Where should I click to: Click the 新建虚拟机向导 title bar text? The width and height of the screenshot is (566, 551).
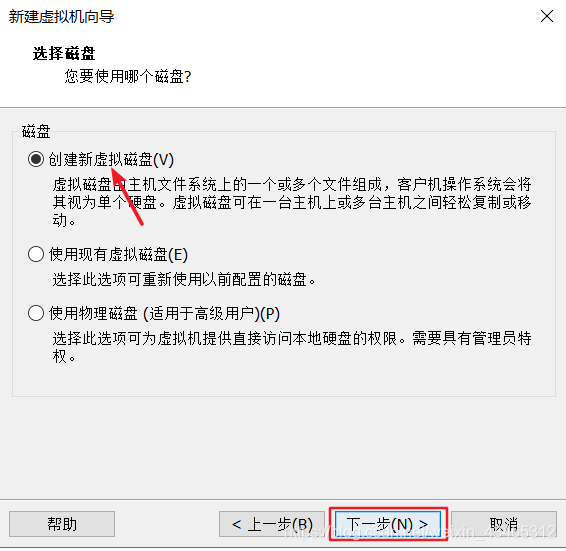pyautogui.click(x=61, y=17)
